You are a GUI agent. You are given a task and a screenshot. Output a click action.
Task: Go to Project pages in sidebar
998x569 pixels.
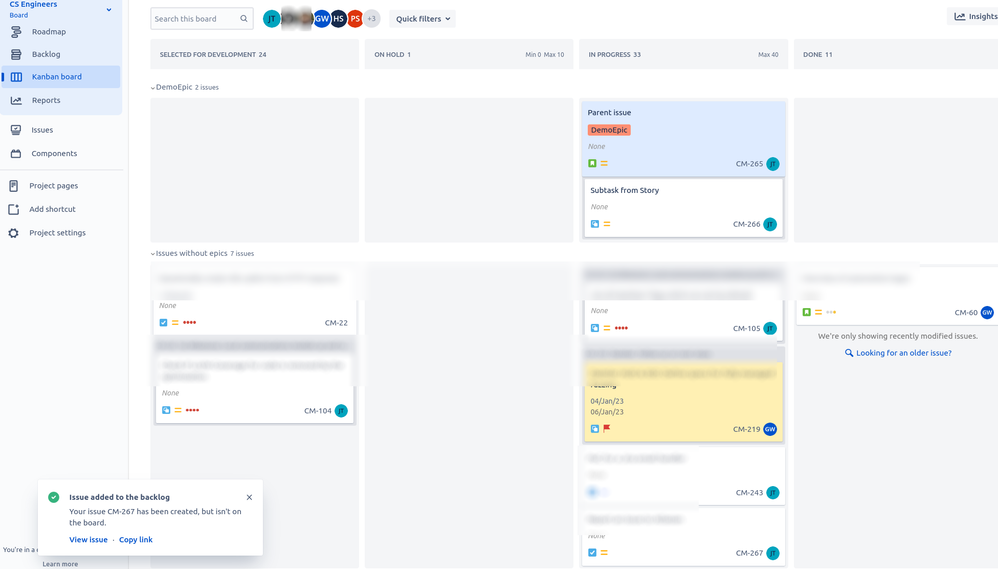(x=53, y=186)
